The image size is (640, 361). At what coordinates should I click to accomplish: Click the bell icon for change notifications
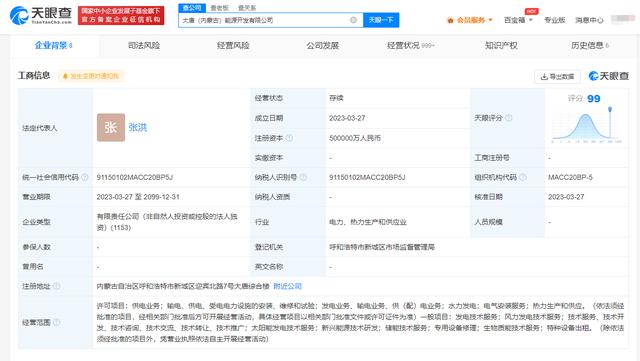tap(65, 76)
